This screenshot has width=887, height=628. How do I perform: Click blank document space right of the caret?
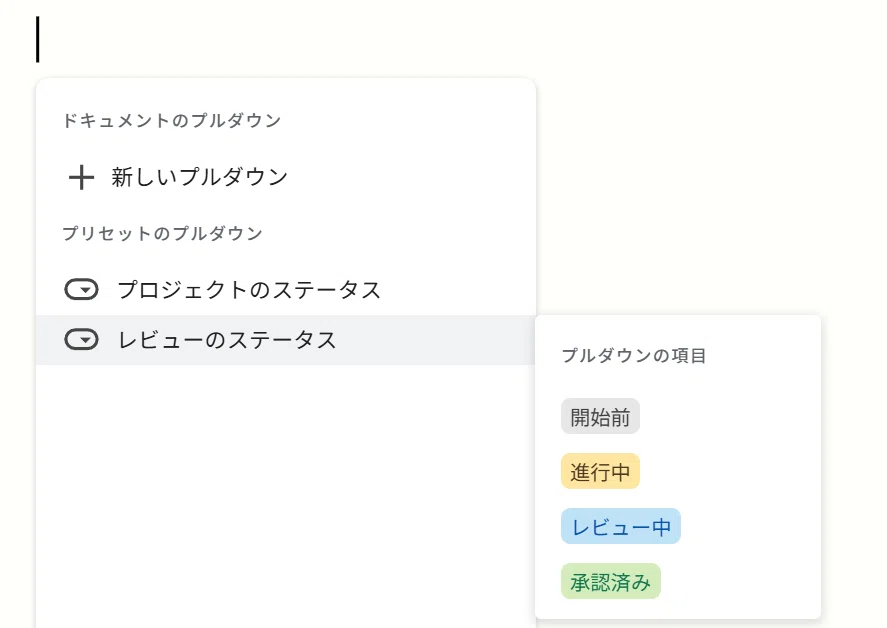[x=453, y=39]
